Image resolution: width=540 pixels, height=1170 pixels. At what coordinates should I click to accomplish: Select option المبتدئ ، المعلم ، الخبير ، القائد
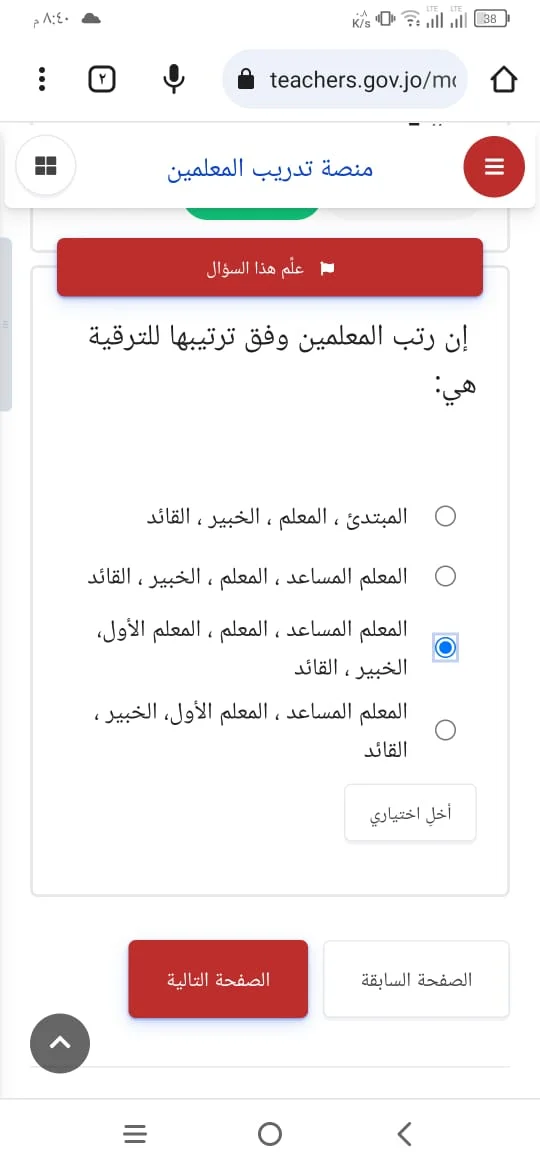pos(445,516)
